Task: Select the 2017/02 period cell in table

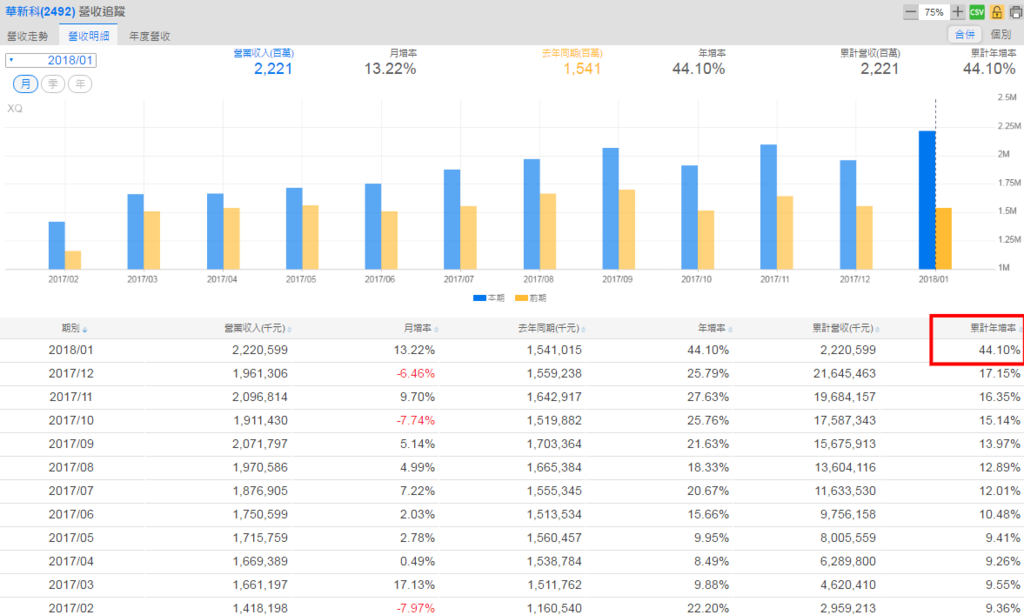Action: coord(71,608)
